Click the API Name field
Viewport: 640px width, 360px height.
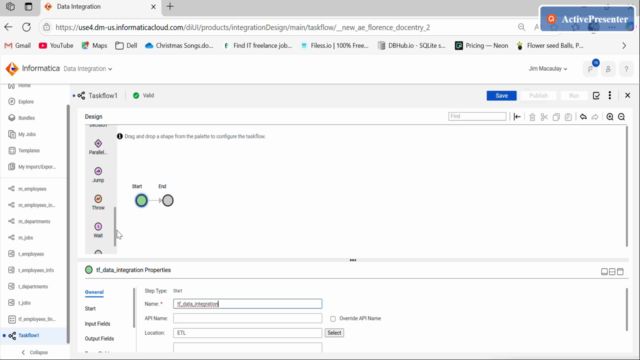(247, 318)
